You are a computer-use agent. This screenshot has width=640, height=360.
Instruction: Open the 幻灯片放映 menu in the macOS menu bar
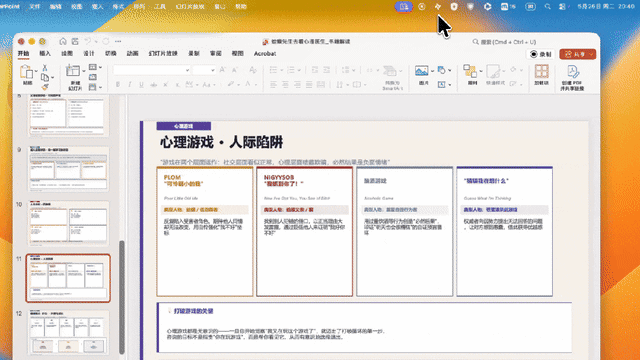click(x=190, y=7)
